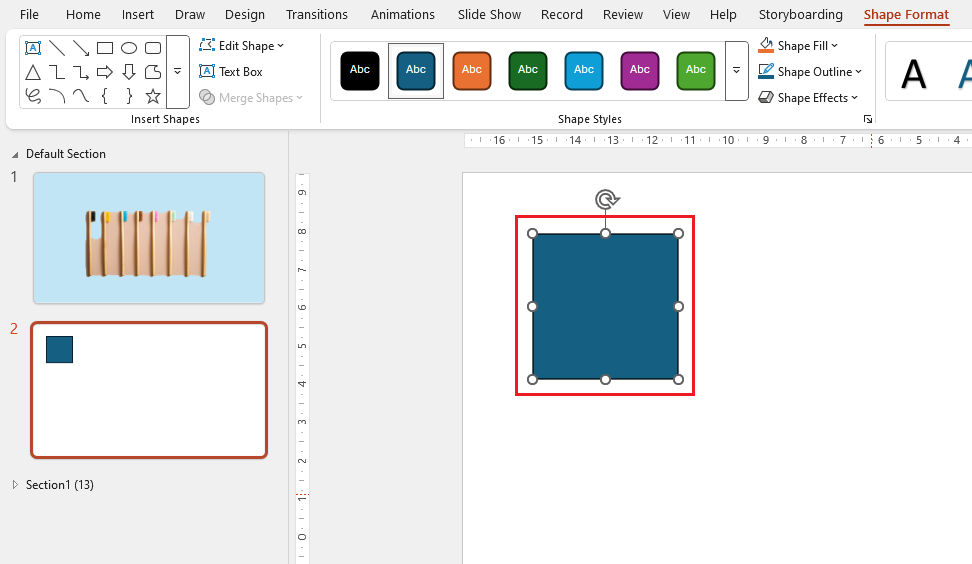Select the 5-Point Star shape
This screenshot has width=972, height=564.
(152, 96)
